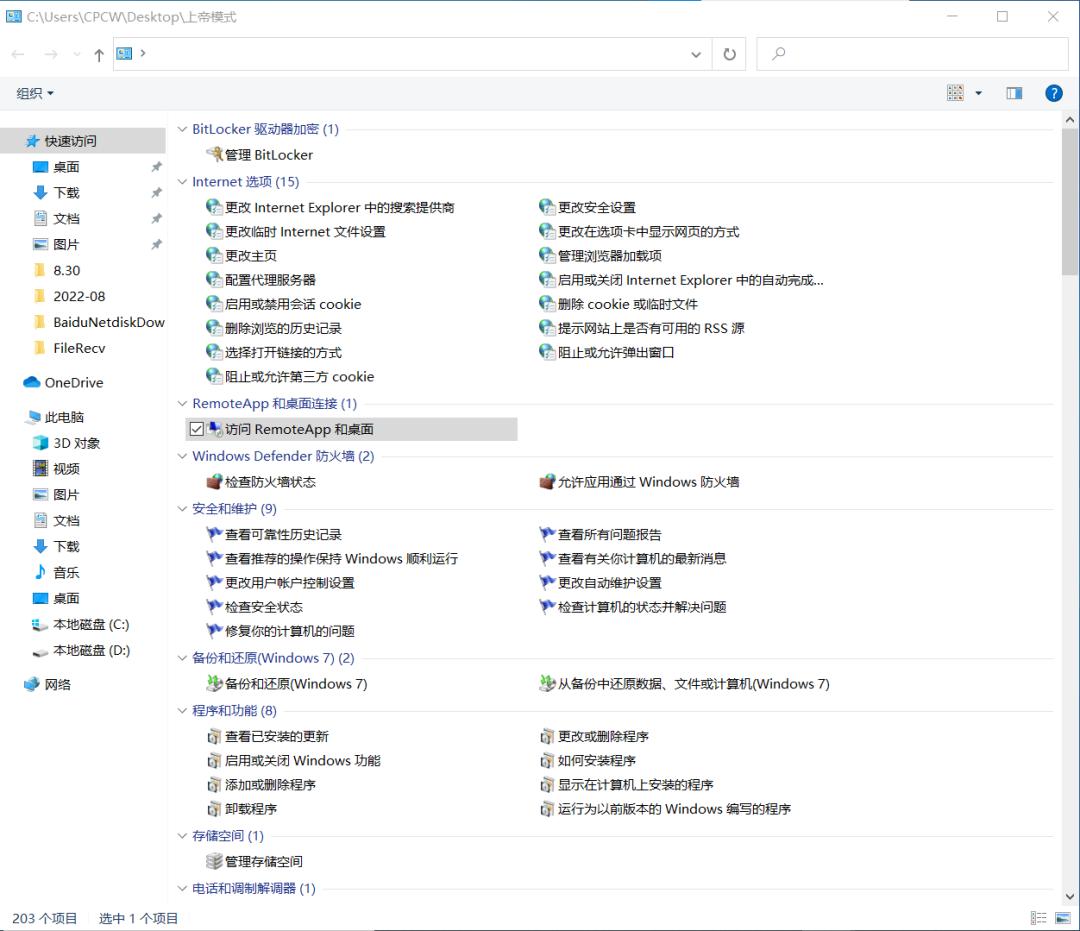Collapse the 电话和调制解调器 group
Image resolution: width=1080 pixels, height=931 pixels.
[x=182, y=888]
